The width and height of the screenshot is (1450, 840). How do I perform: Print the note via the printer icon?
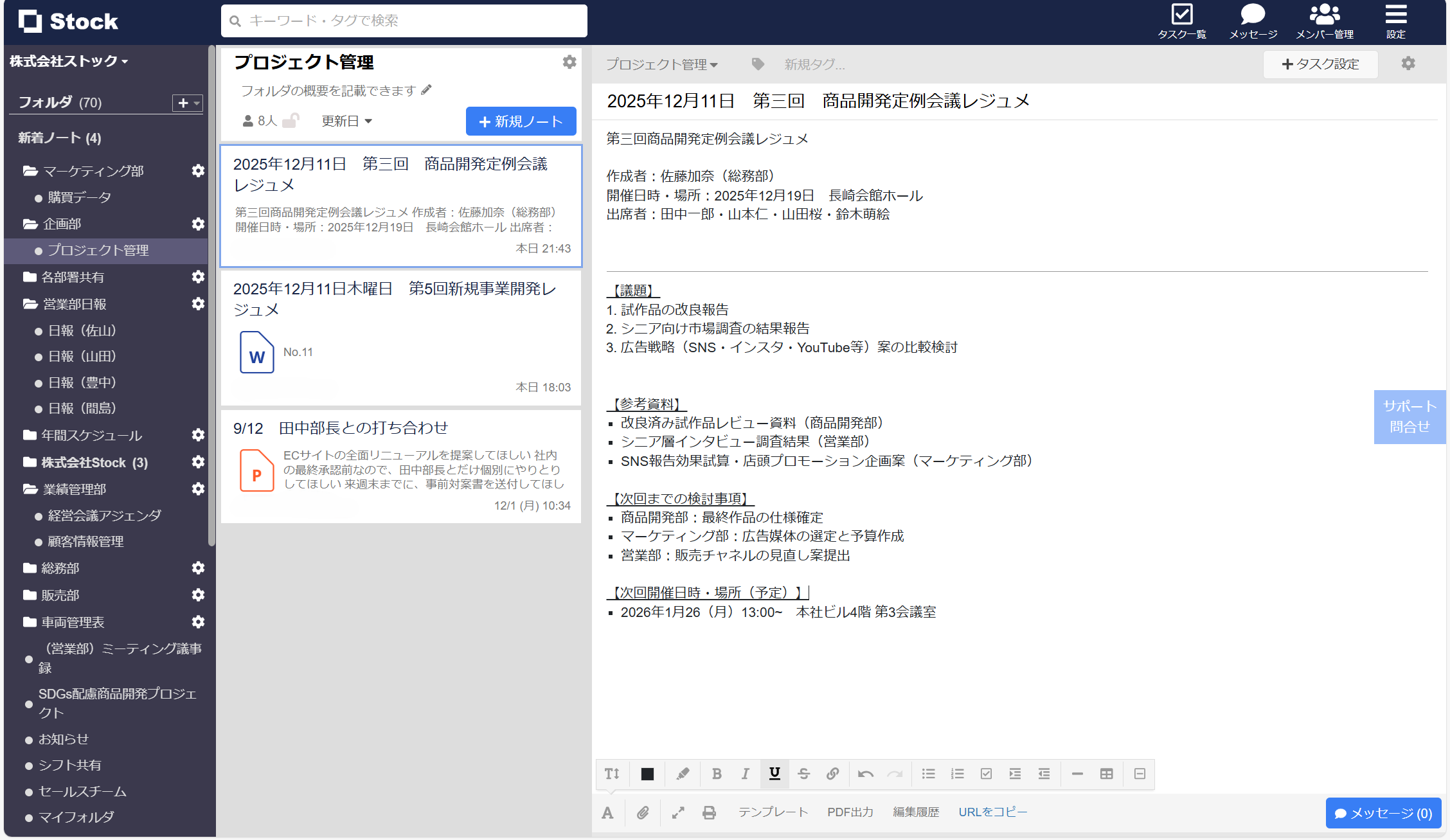(709, 812)
